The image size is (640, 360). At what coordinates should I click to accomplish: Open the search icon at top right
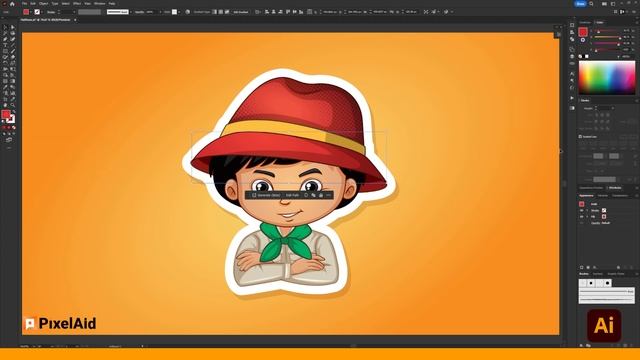tap(591, 4)
